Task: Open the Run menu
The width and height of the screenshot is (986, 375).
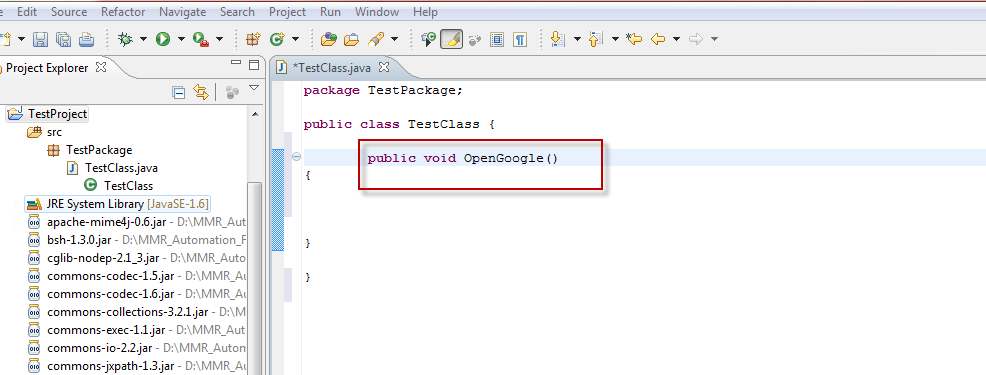Action: (x=330, y=12)
